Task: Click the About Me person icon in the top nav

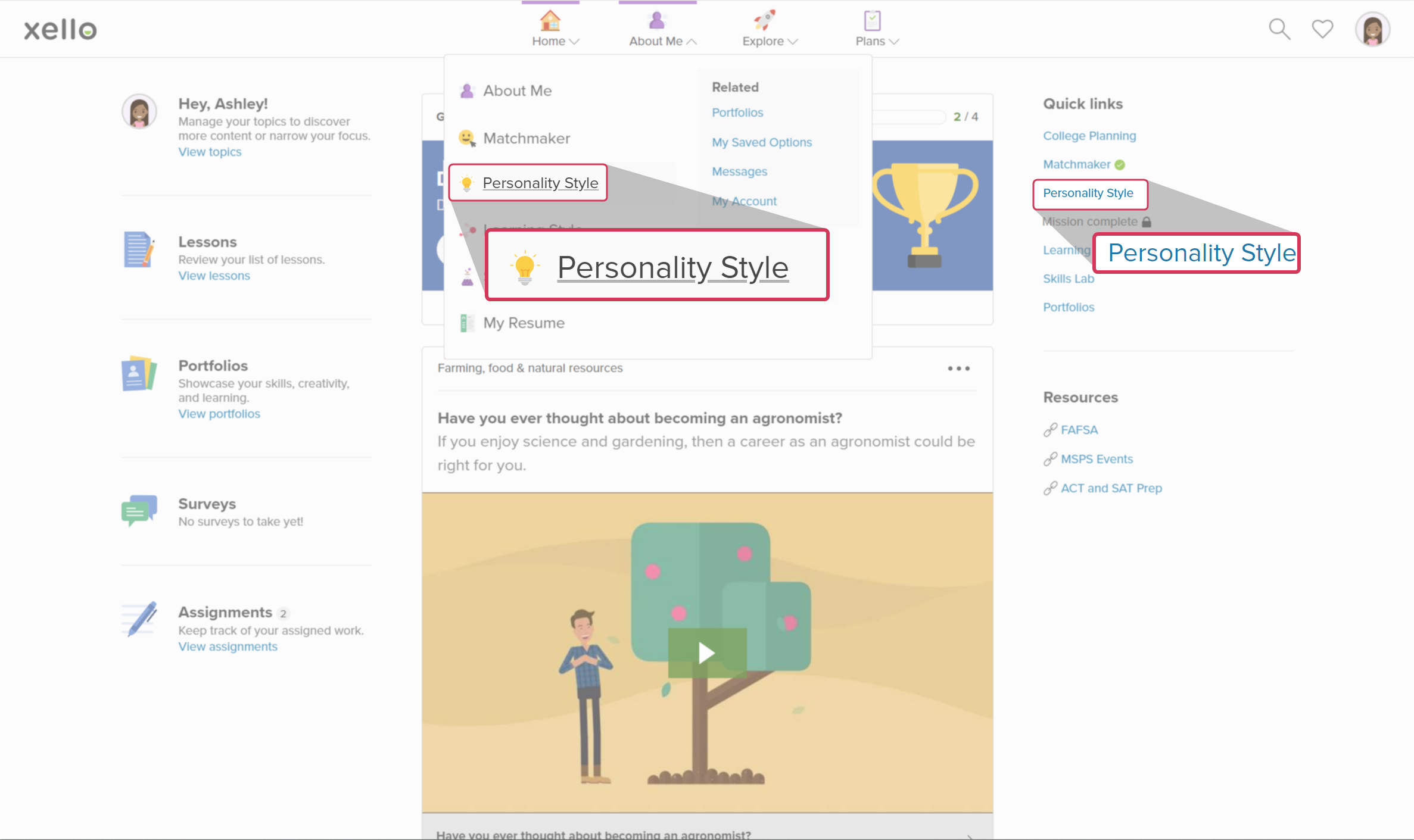Action: click(x=656, y=20)
